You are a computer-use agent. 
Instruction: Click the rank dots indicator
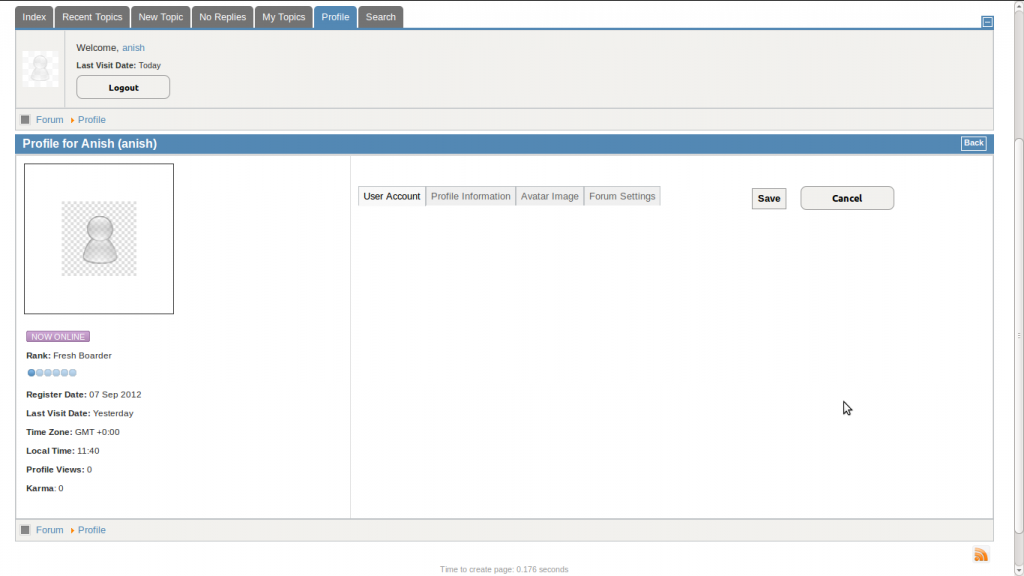click(x=52, y=373)
